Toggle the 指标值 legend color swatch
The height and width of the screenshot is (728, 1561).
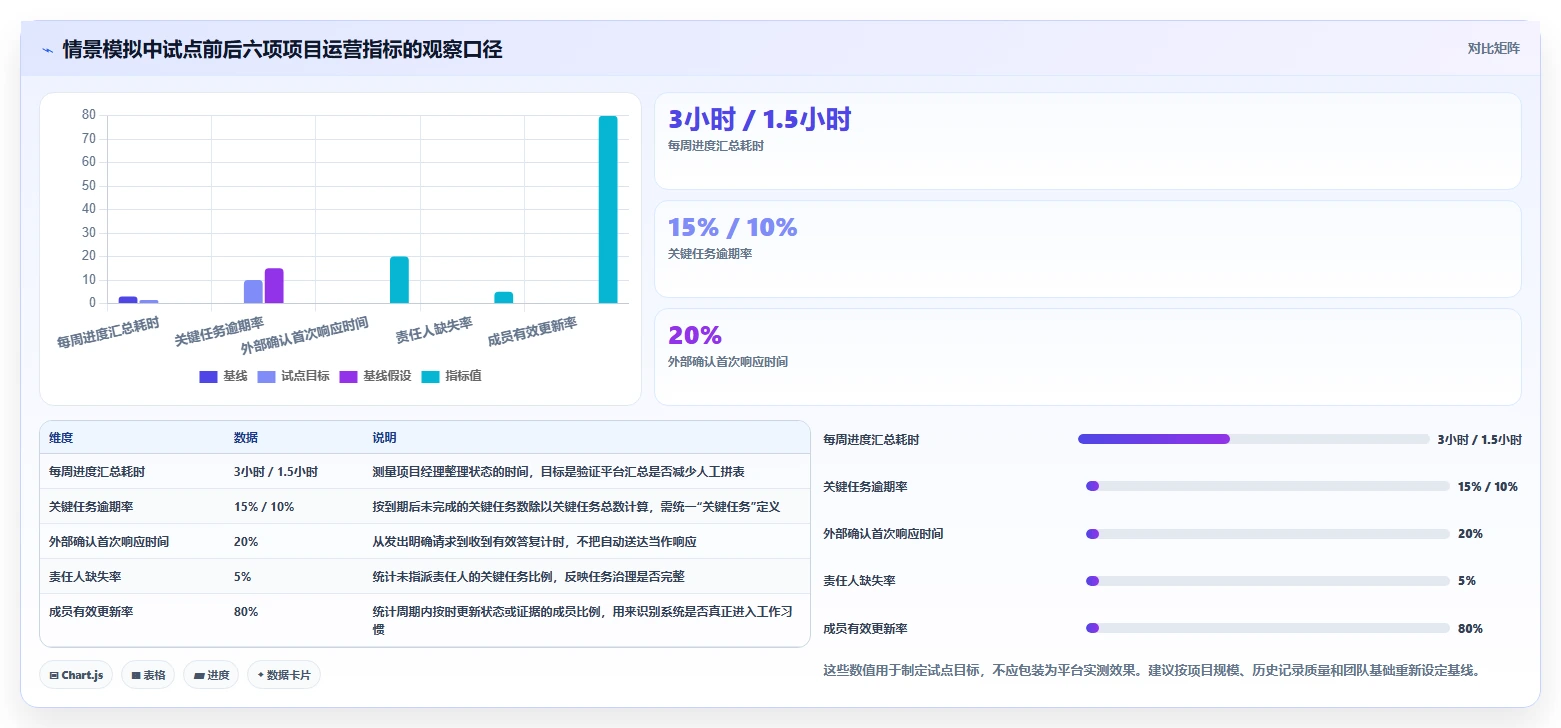431,377
